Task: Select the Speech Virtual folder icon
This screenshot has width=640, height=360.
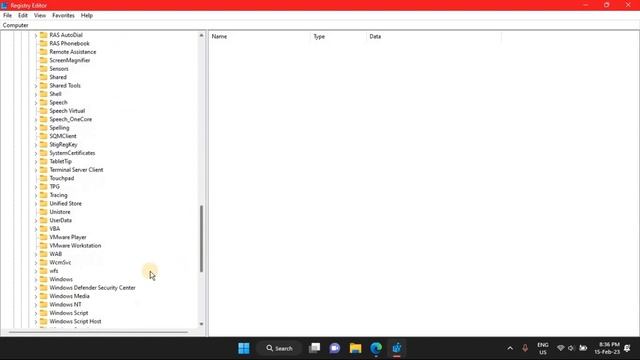Action: 44,111
